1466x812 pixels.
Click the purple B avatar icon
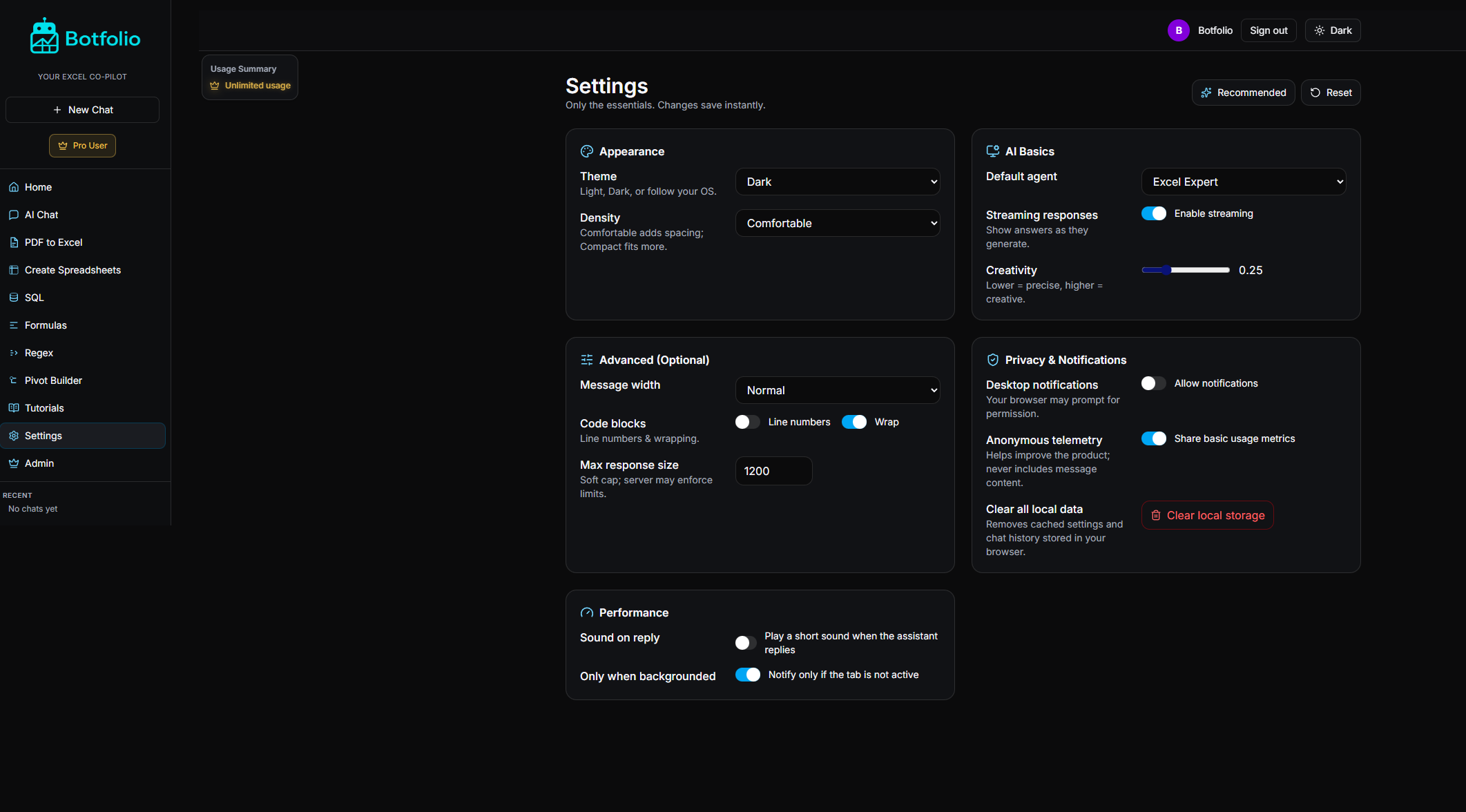tap(1178, 30)
